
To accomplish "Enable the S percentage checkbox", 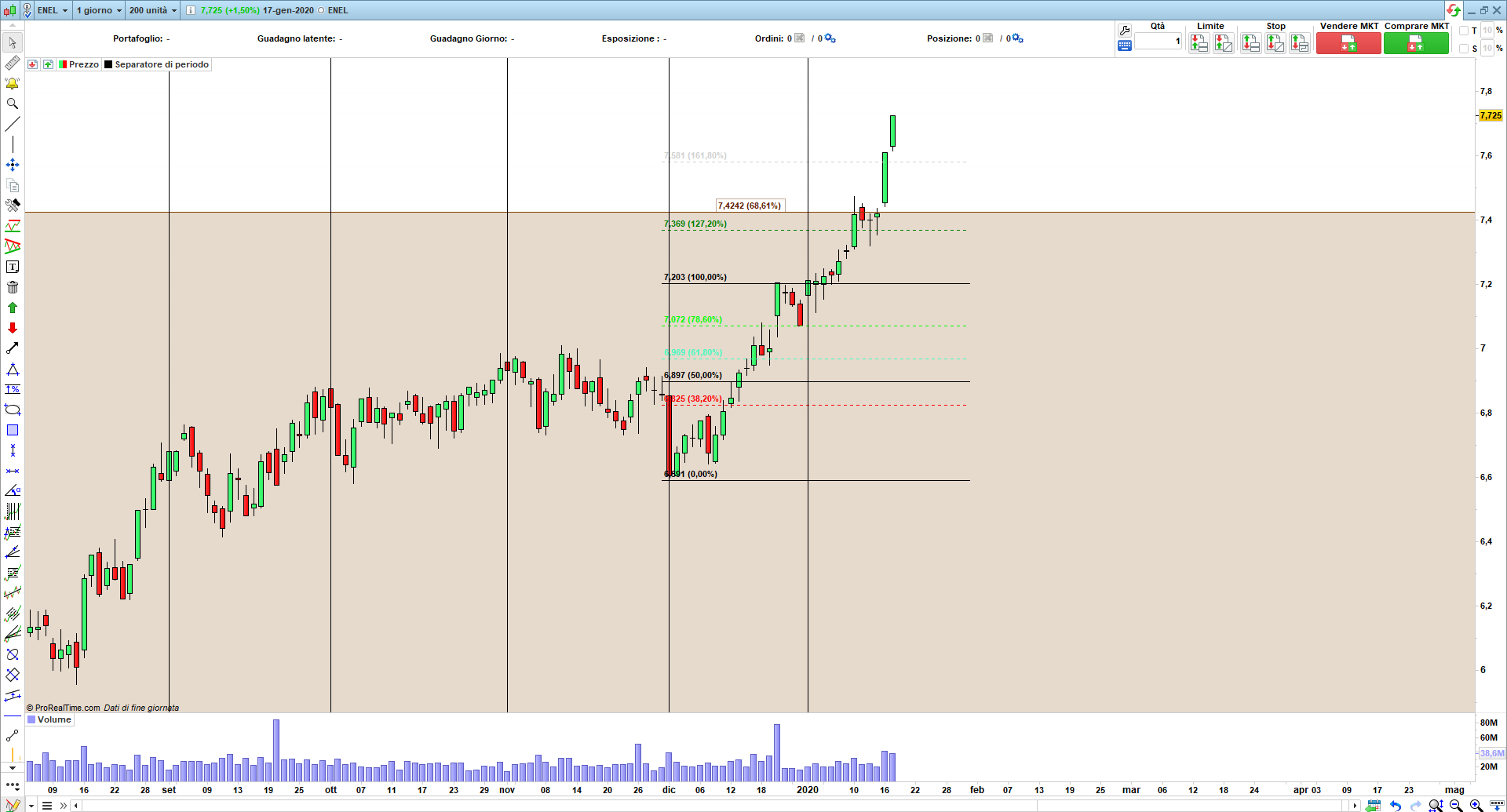I will (x=1464, y=49).
